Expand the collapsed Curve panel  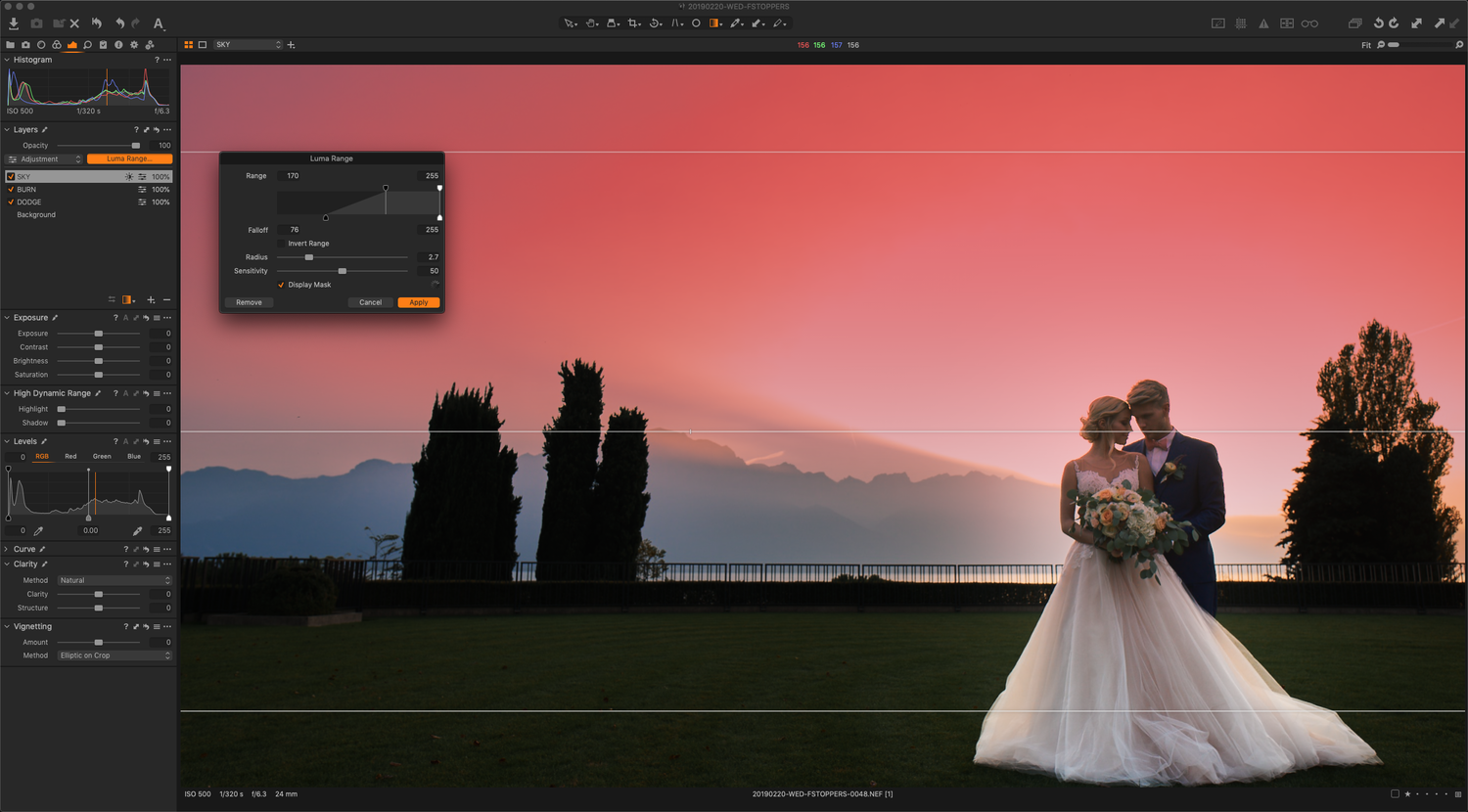(x=7, y=550)
